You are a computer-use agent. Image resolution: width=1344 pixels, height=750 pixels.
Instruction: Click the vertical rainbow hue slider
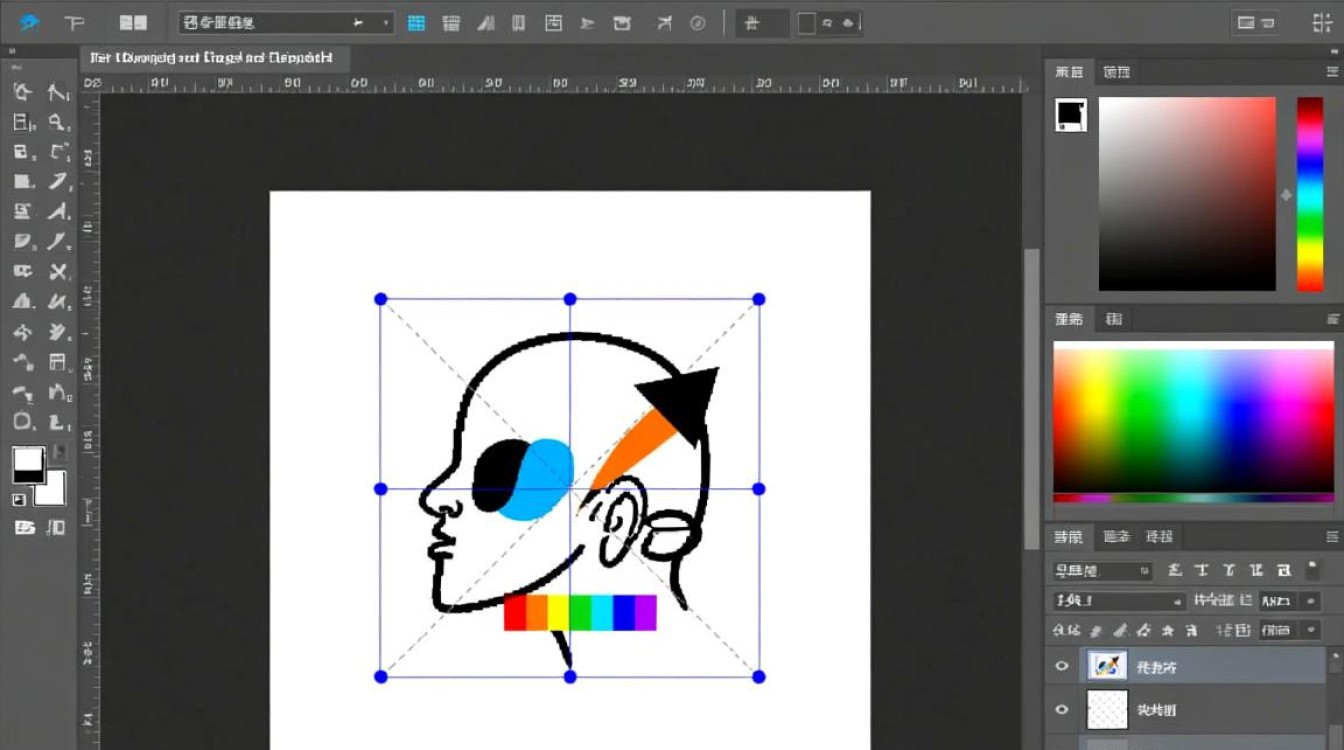point(1310,193)
